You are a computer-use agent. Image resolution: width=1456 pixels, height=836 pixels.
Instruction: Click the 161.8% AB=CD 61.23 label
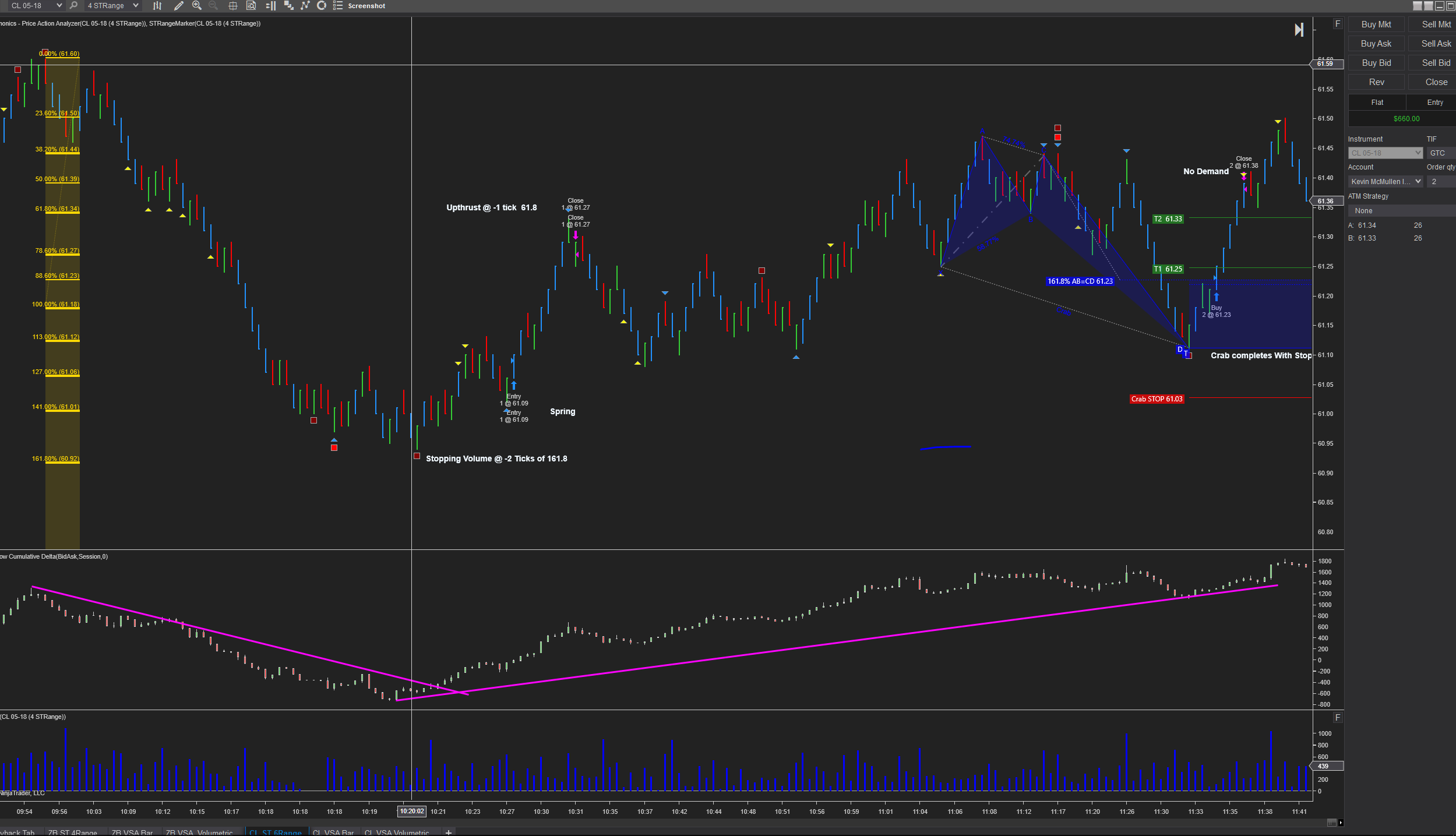point(1080,281)
